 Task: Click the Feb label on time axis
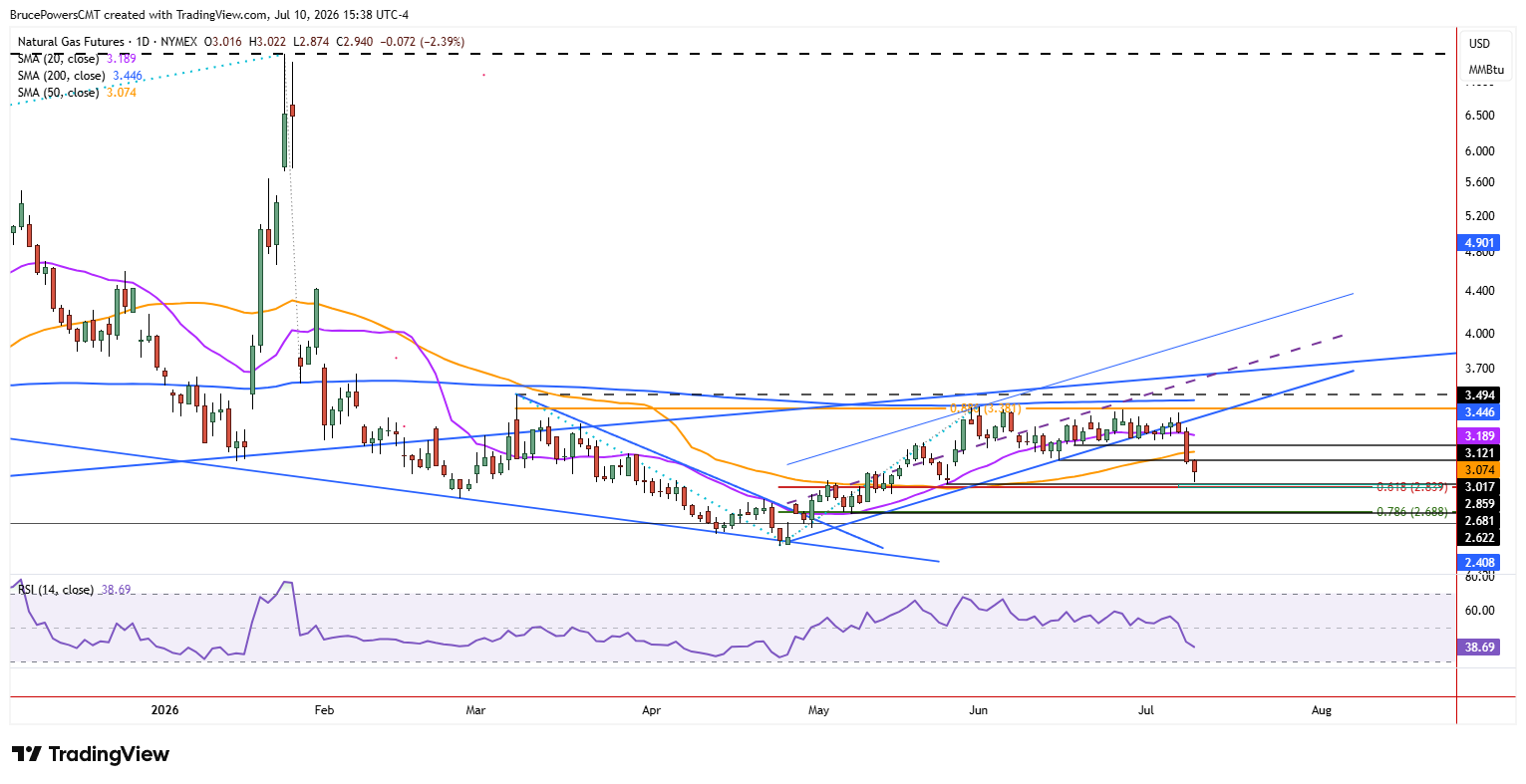click(x=323, y=710)
